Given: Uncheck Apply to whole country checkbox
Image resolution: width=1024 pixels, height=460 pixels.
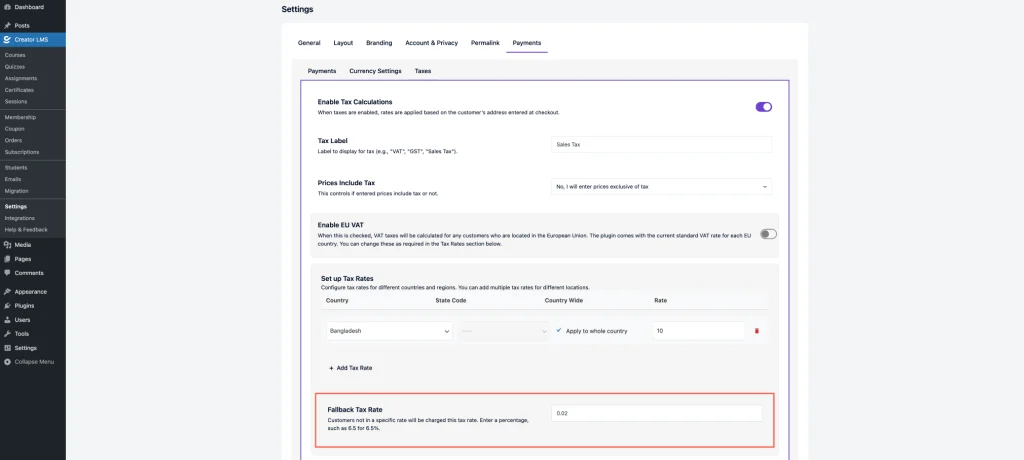Looking at the screenshot, I should pos(558,330).
